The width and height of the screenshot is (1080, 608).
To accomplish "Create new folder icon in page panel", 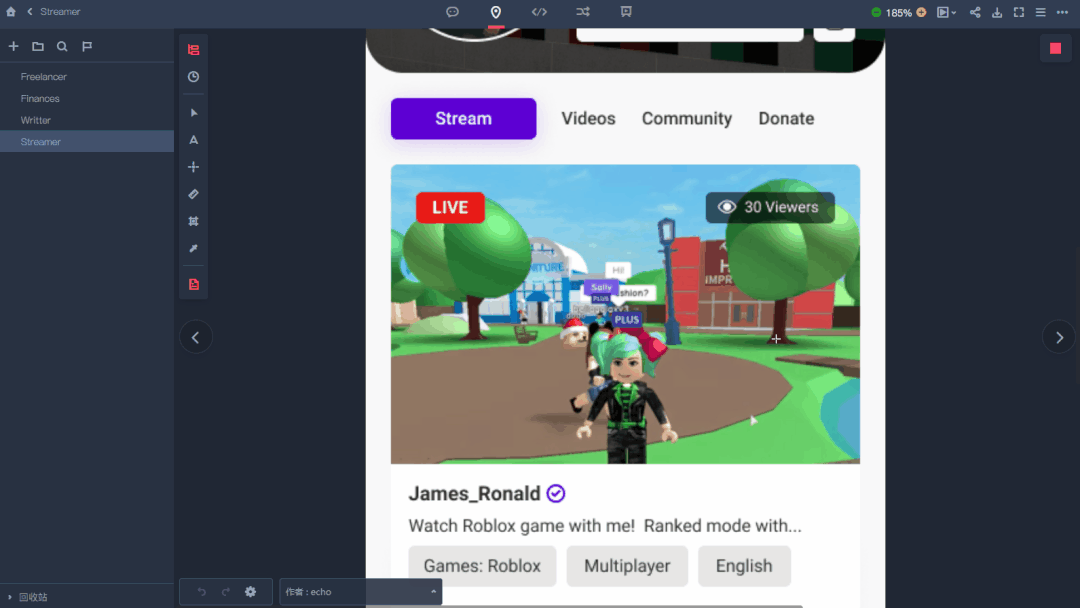I will 38,46.
